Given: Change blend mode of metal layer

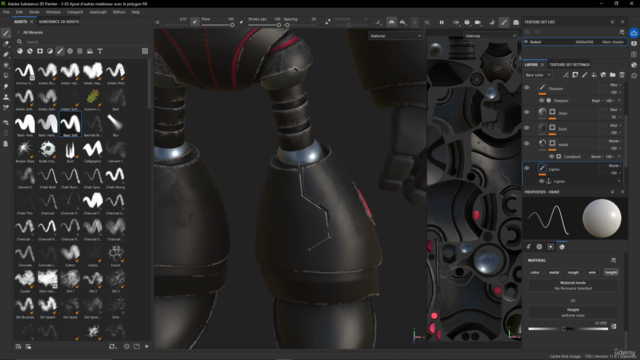Looking at the screenshot, I should pyautogui.click(x=614, y=141).
